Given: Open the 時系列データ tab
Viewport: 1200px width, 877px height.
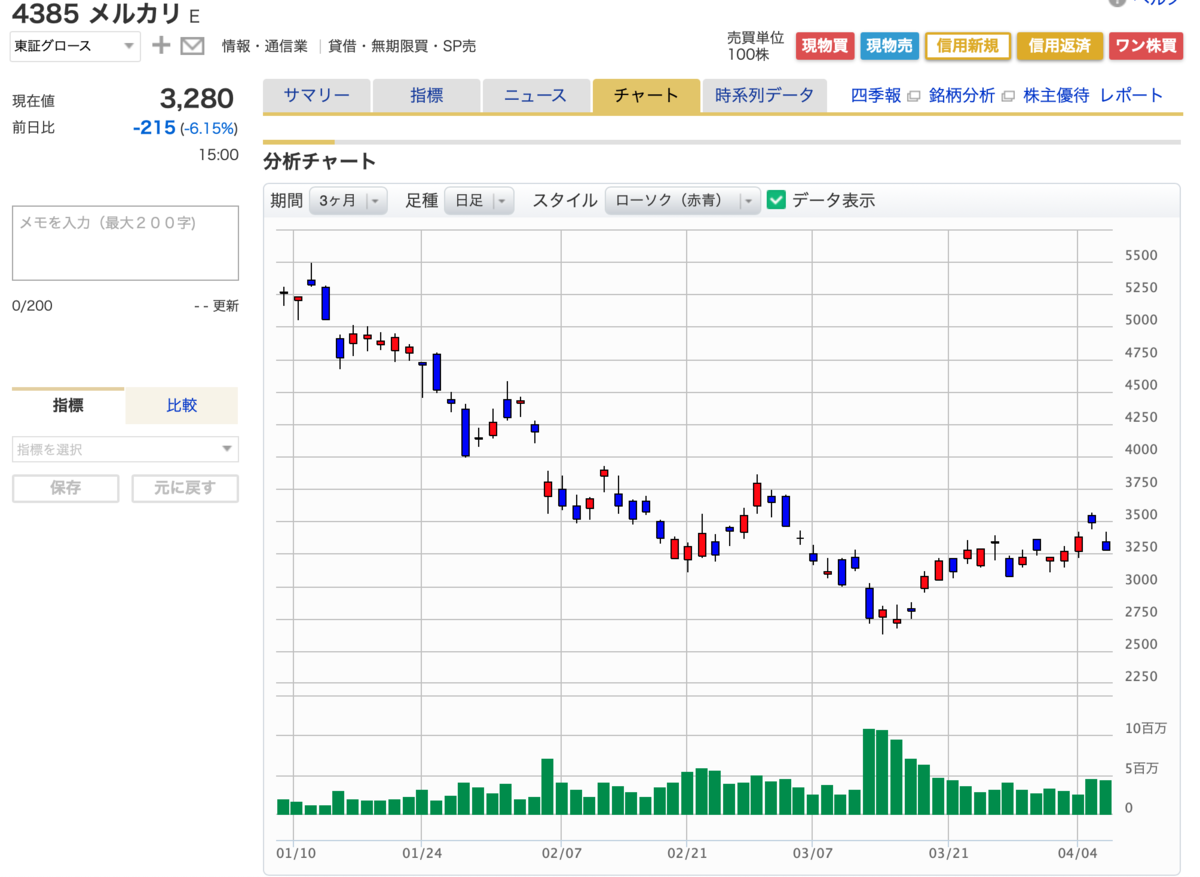Looking at the screenshot, I should 764,96.
